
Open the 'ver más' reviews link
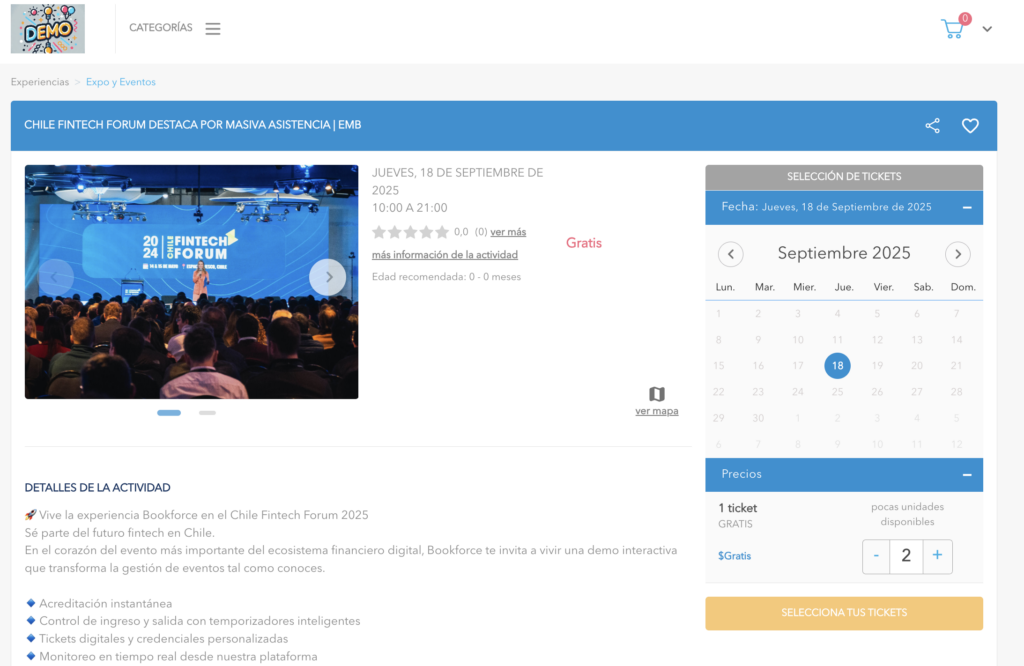coord(508,232)
